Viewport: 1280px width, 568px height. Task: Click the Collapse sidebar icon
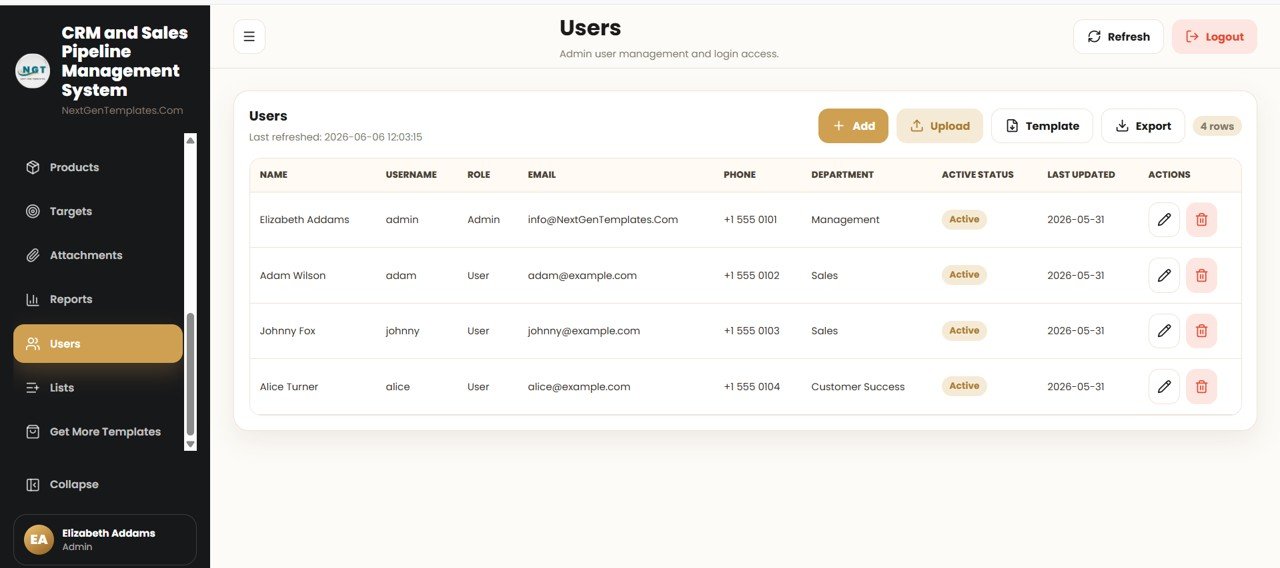[x=33, y=484]
